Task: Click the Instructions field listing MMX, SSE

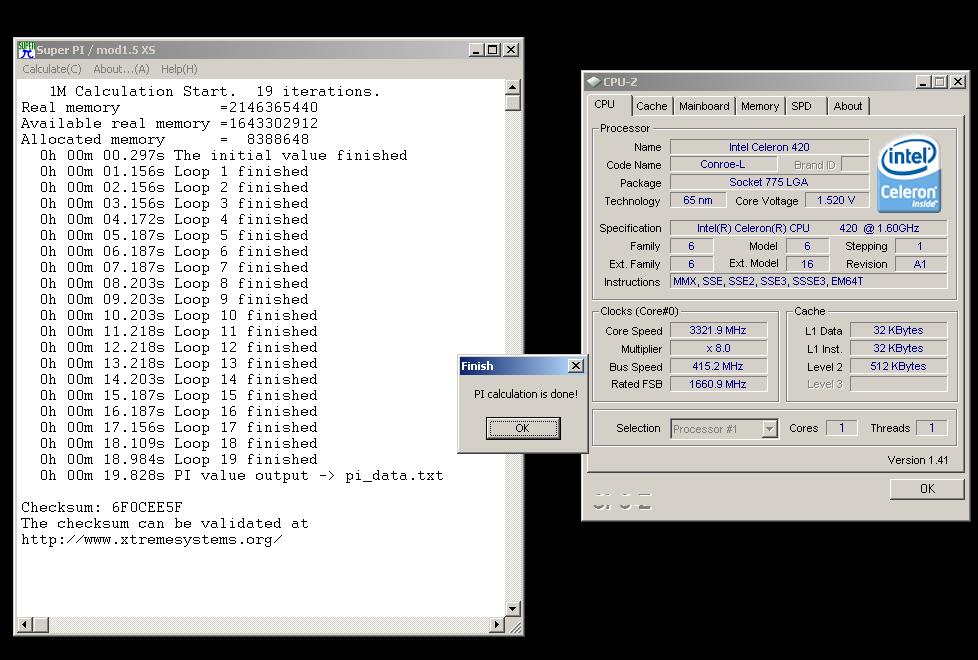Action: pyautogui.click(x=808, y=281)
